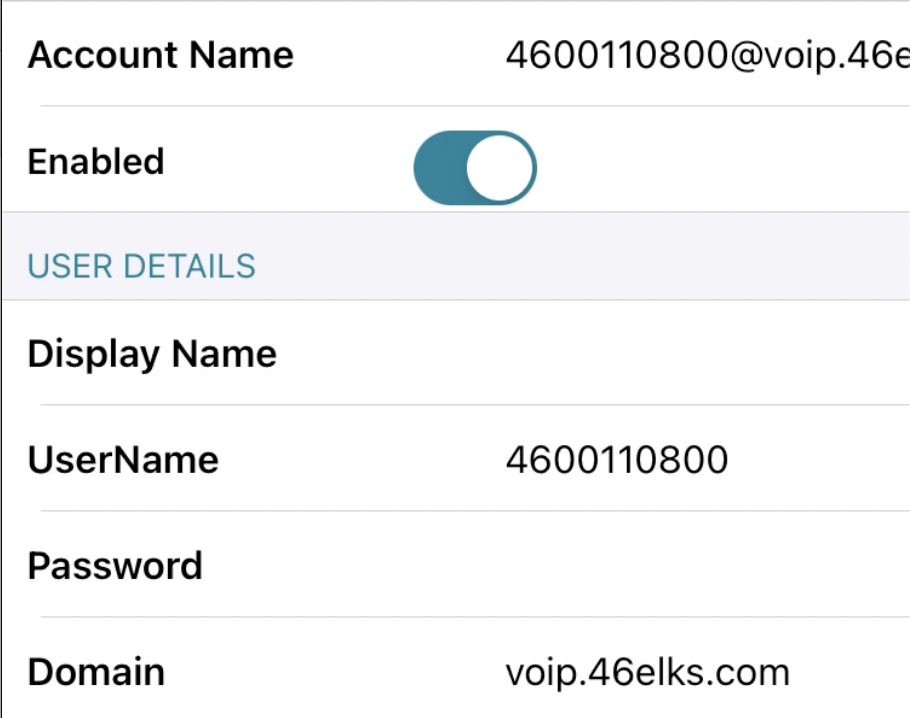910x718 pixels.
Task: Tap the Enabled label text
Action: [96, 161]
